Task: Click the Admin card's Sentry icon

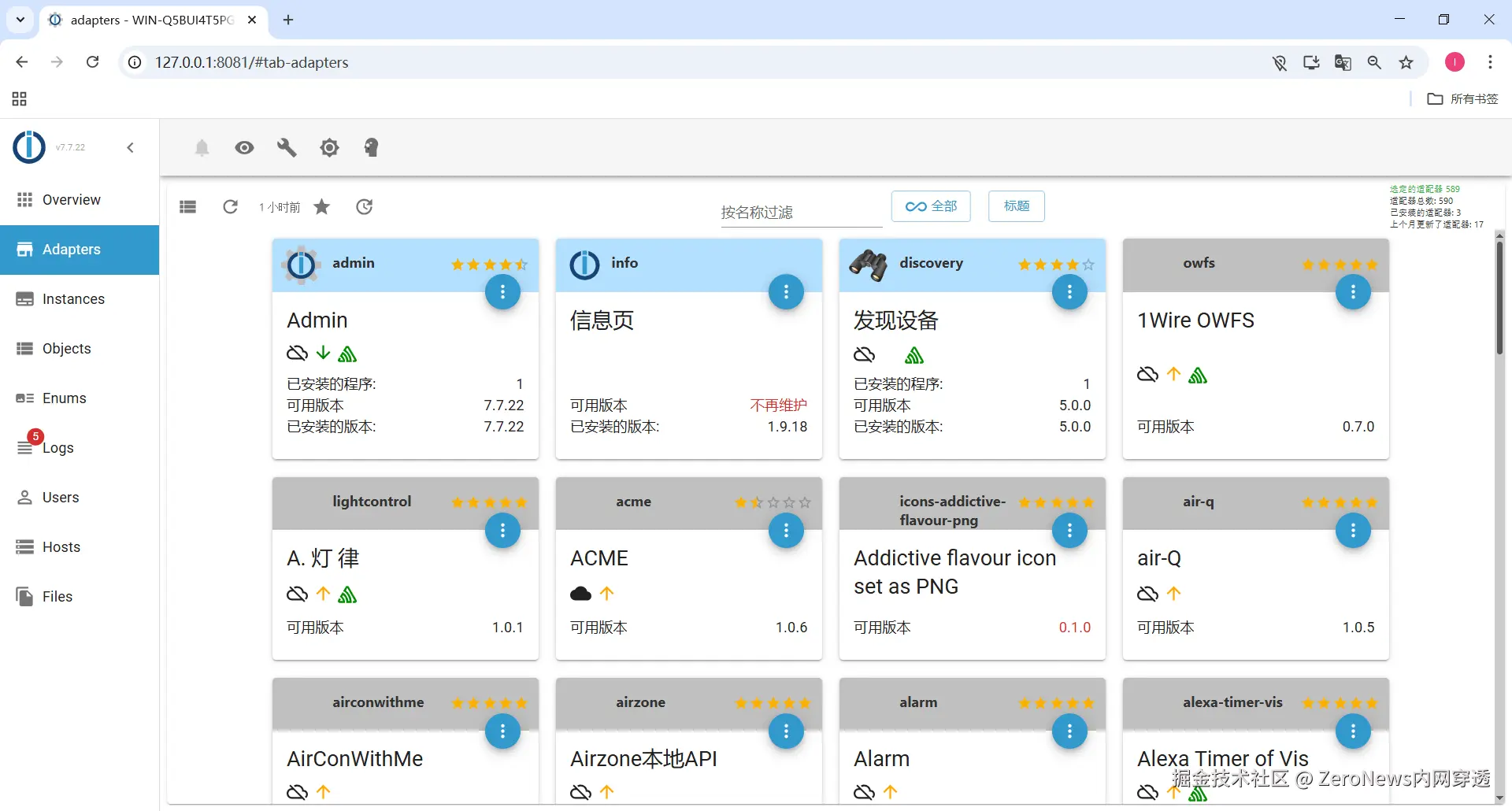Action: click(347, 354)
